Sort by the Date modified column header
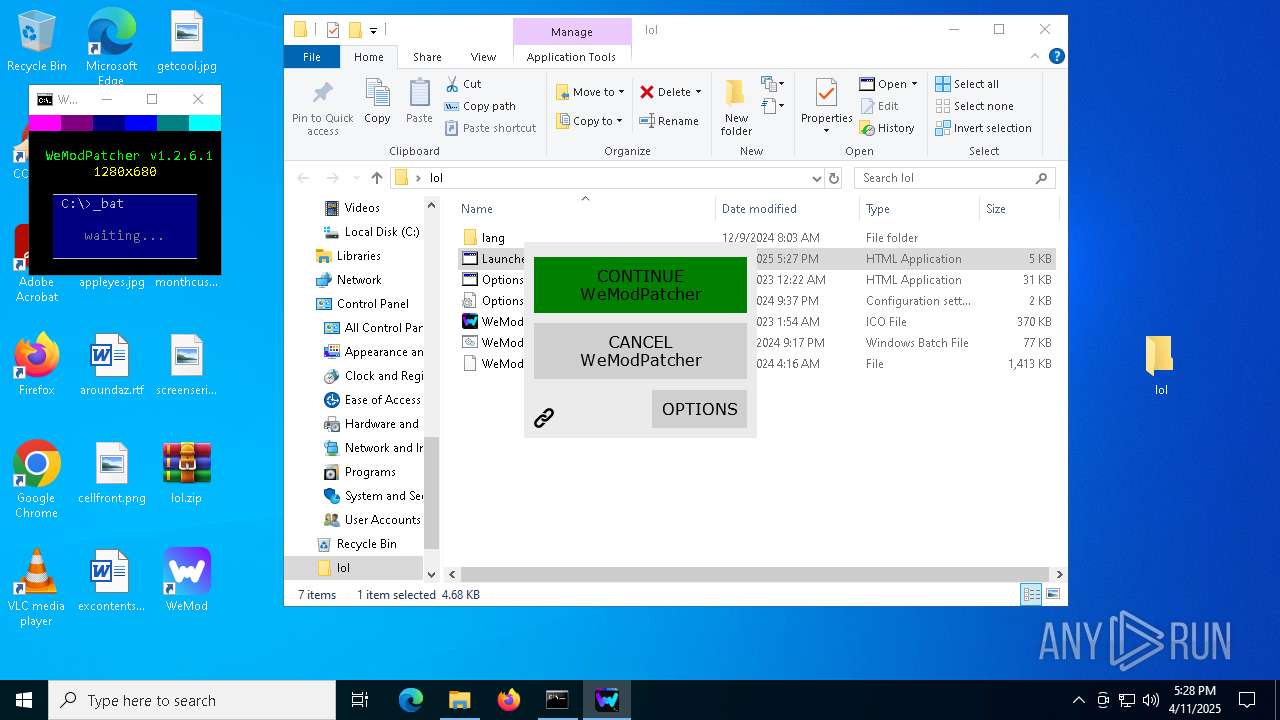 (x=787, y=209)
